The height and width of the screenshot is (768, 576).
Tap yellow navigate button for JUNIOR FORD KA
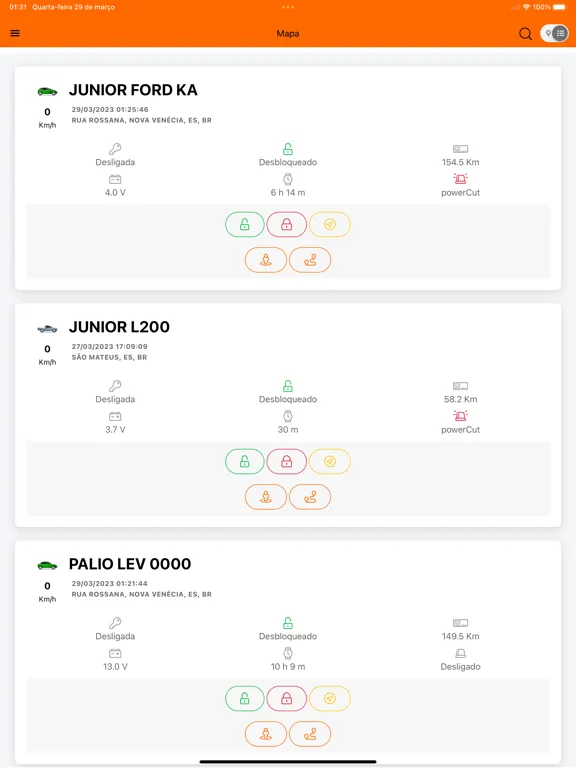(330, 225)
